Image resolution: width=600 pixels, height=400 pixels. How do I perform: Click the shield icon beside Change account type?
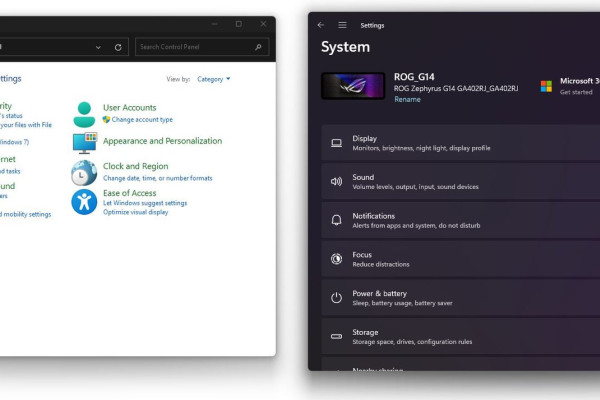(x=106, y=119)
